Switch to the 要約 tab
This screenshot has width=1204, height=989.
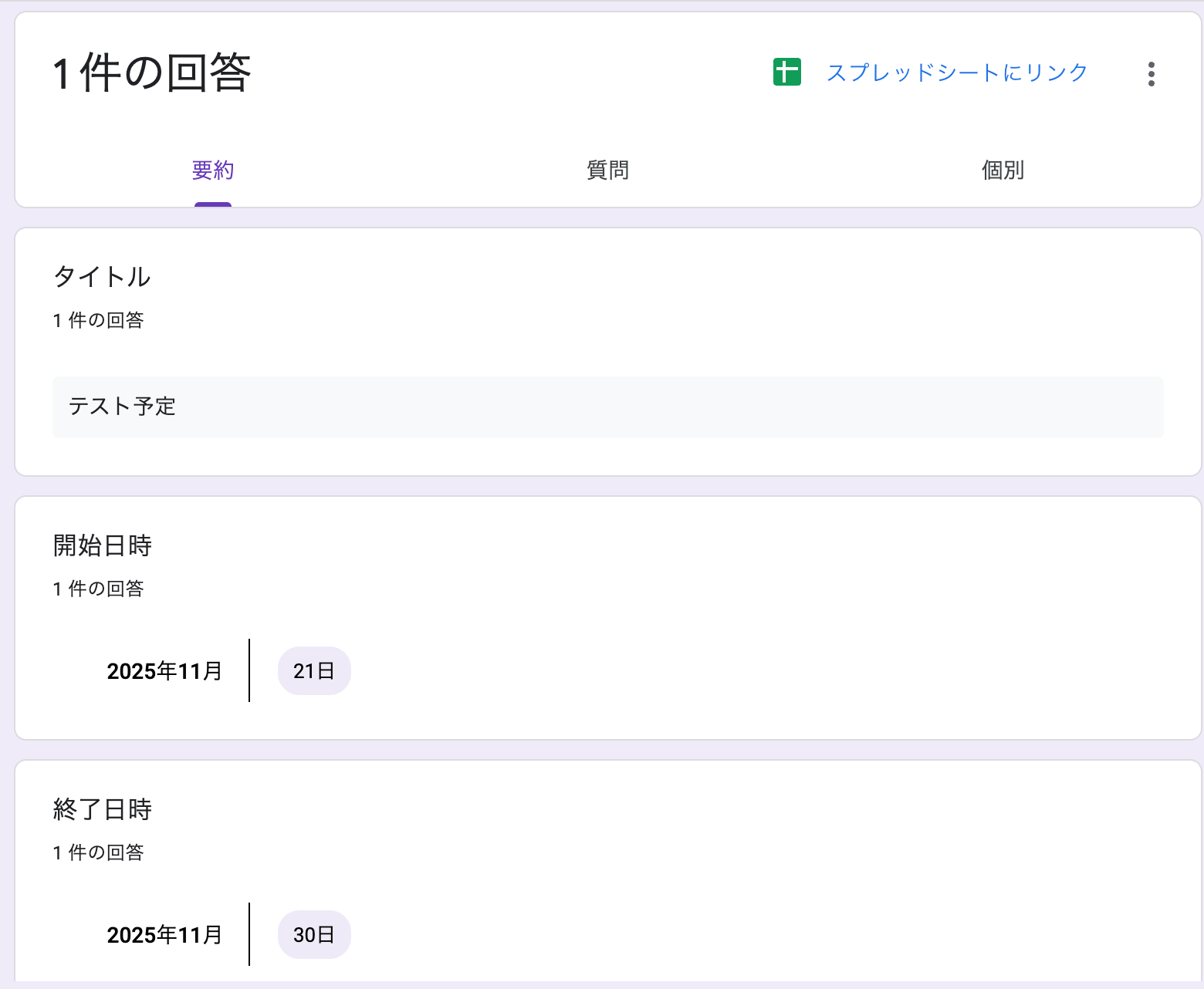(213, 170)
